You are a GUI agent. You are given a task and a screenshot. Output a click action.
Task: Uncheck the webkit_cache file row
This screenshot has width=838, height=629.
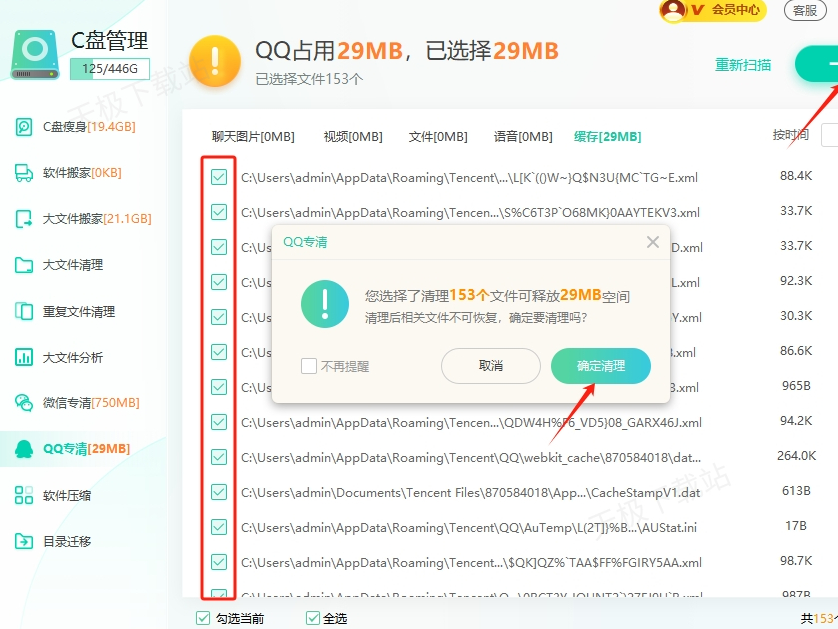click(219, 457)
